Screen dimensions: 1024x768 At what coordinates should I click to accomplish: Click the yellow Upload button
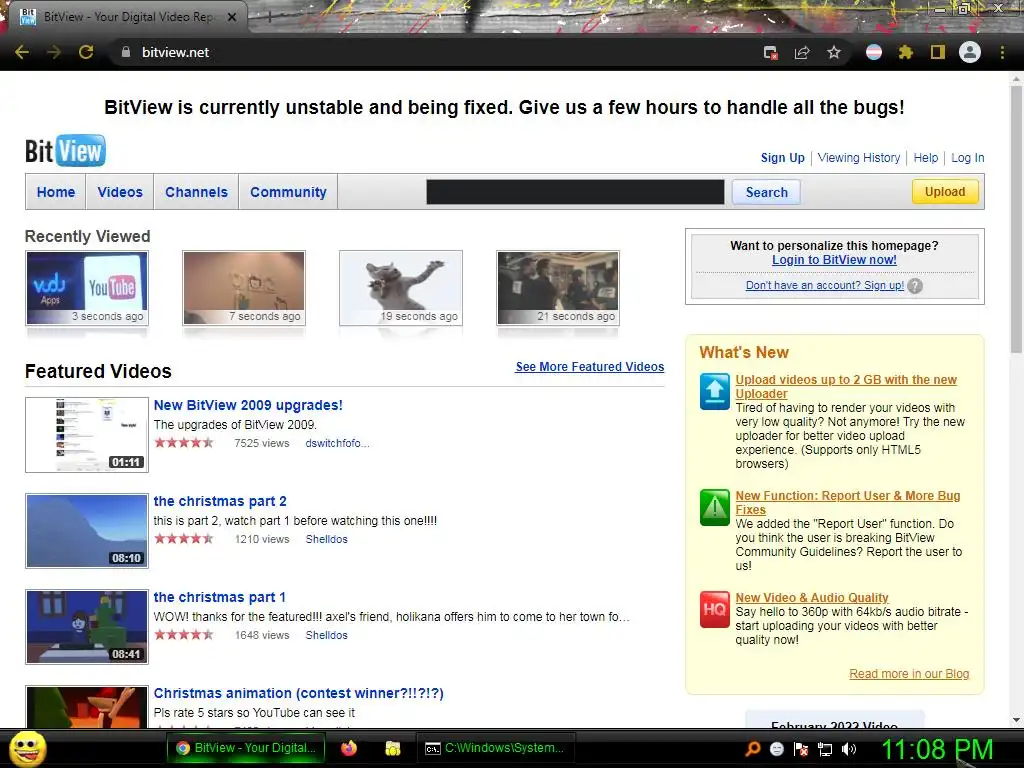coord(945,191)
